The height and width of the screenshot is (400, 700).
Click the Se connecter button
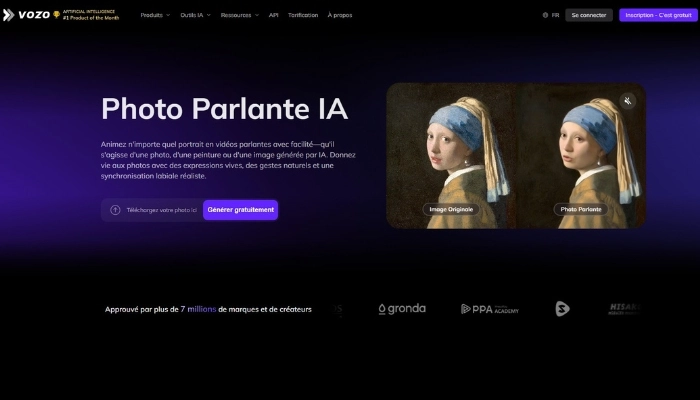click(589, 15)
